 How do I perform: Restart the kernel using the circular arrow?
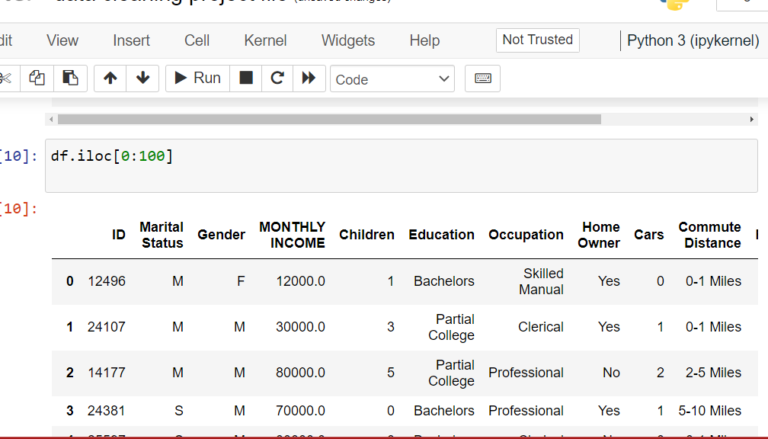tap(277, 78)
